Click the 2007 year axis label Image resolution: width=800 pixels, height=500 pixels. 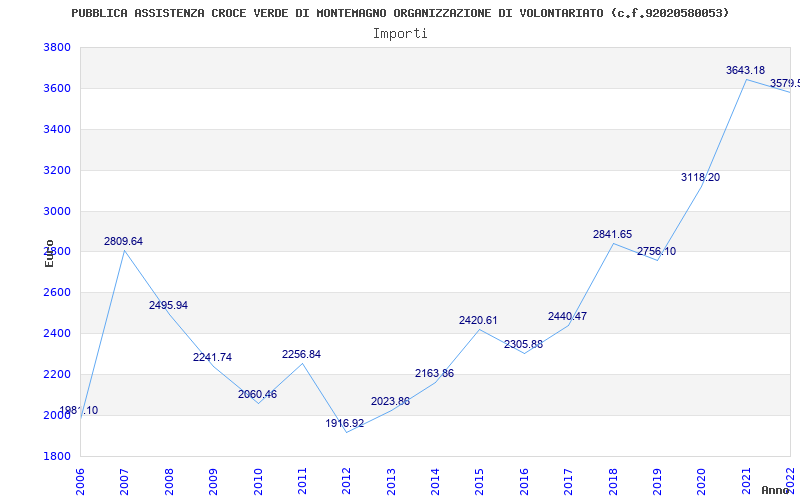coord(124,481)
